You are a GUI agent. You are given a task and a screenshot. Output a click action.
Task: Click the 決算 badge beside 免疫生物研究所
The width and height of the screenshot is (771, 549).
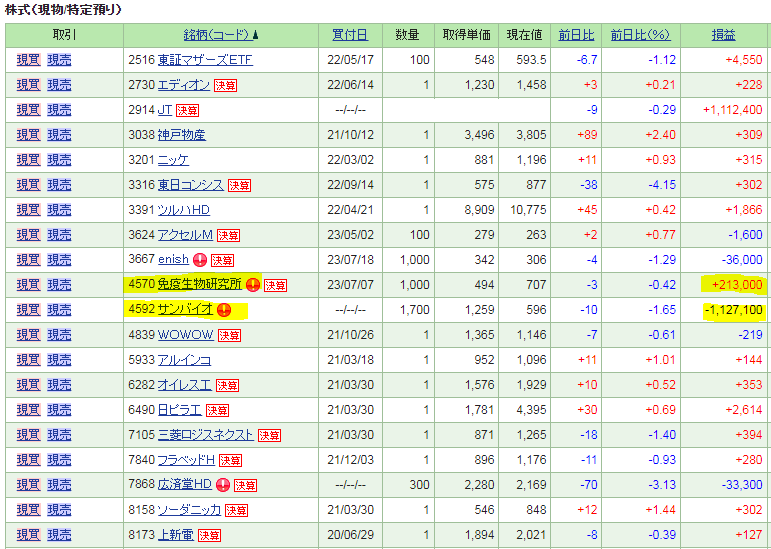275,286
